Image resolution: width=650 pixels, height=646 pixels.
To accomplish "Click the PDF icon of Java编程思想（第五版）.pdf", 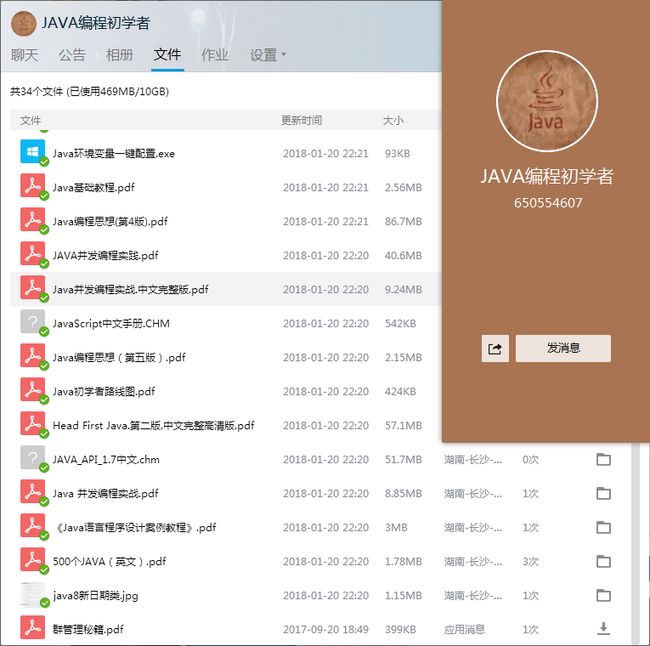I will click(x=32, y=356).
